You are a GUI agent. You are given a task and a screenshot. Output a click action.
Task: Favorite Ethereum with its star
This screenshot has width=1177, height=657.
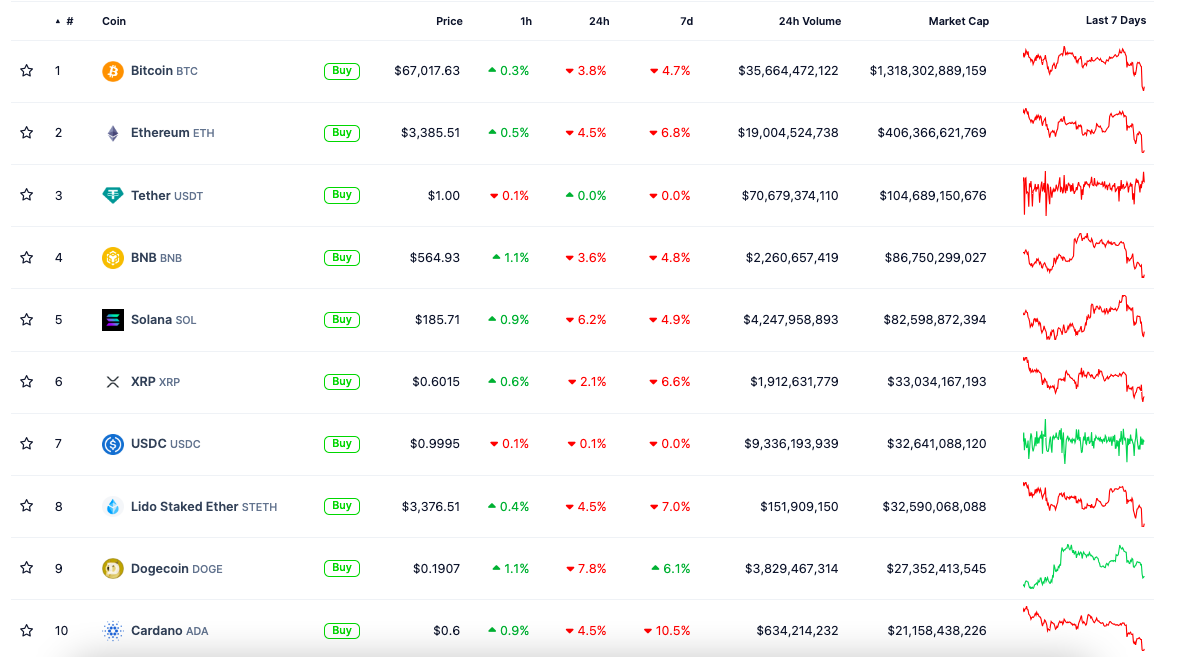pos(27,133)
